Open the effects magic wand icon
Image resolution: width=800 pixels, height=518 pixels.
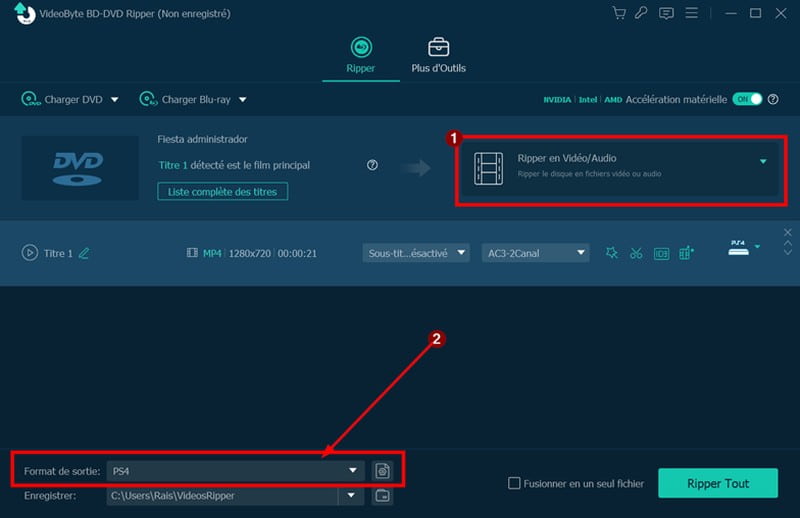coord(611,253)
